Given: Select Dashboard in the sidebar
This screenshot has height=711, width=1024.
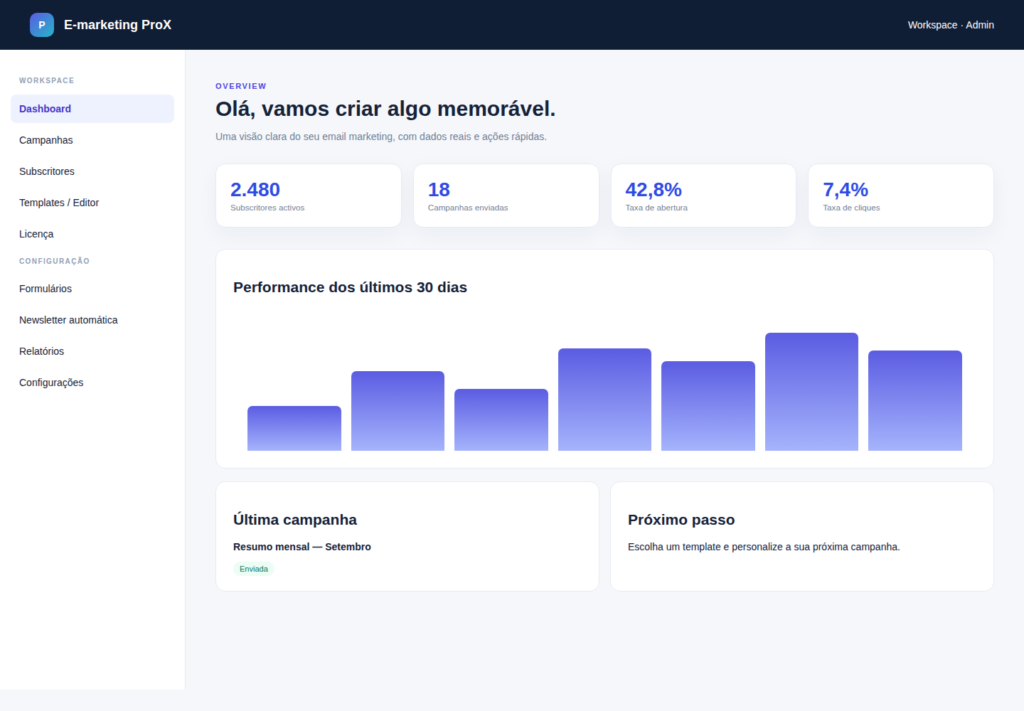Looking at the screenshot, I should (92, 108).
